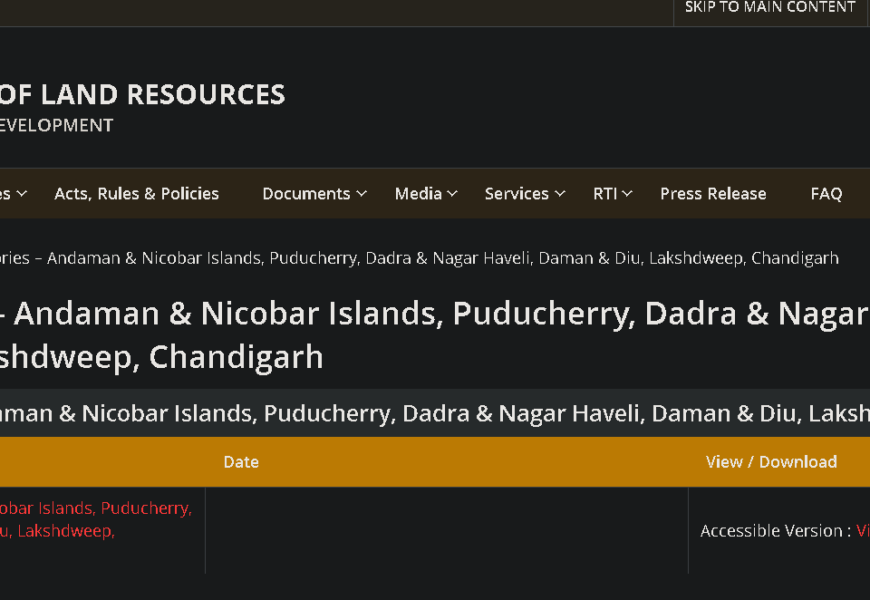Expand the chevron arrow beside Documents
The width and height of the screenshot is (870, 600).
(361, 194)
